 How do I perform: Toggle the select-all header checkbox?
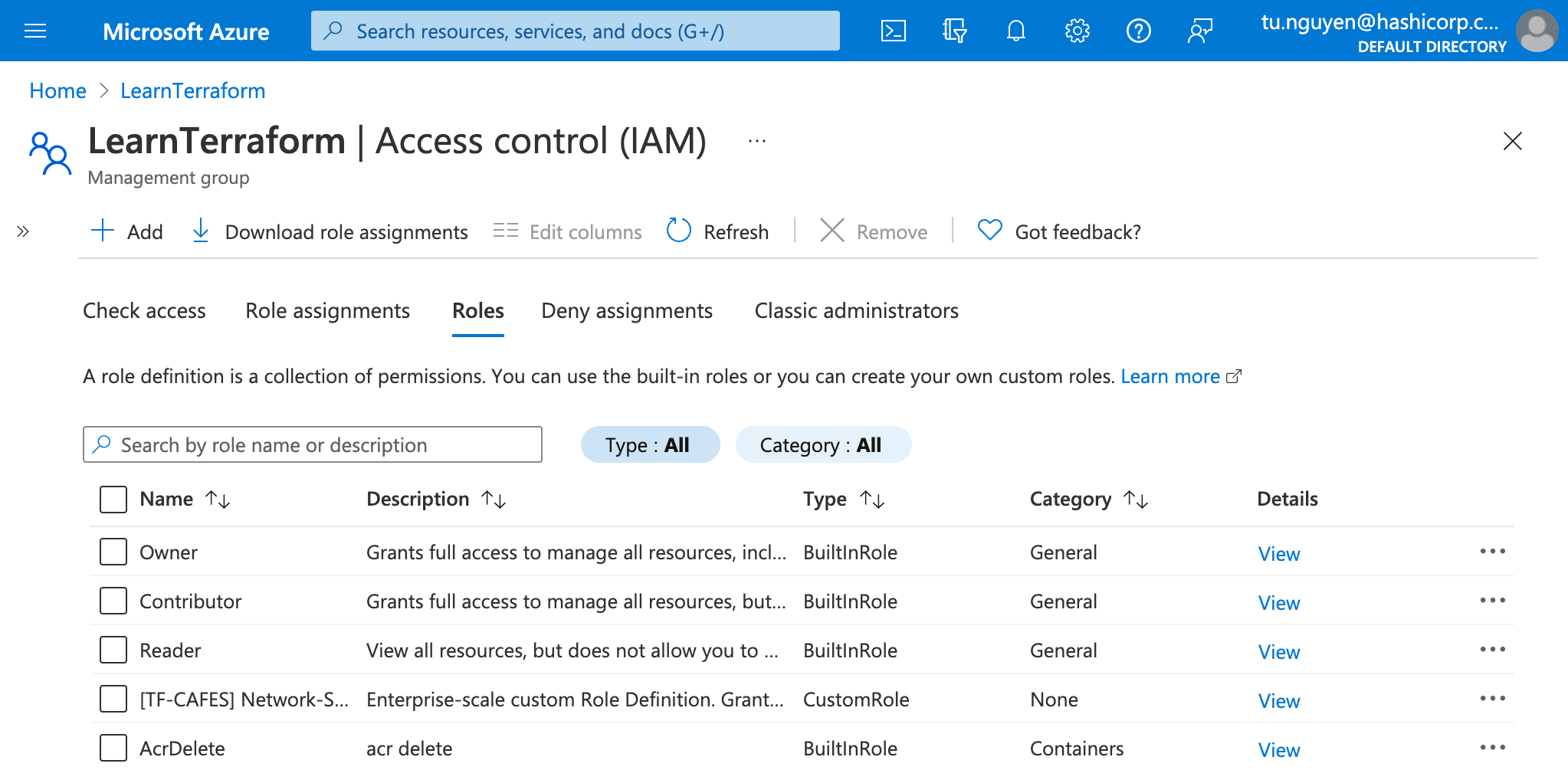[x=113, y=499]
